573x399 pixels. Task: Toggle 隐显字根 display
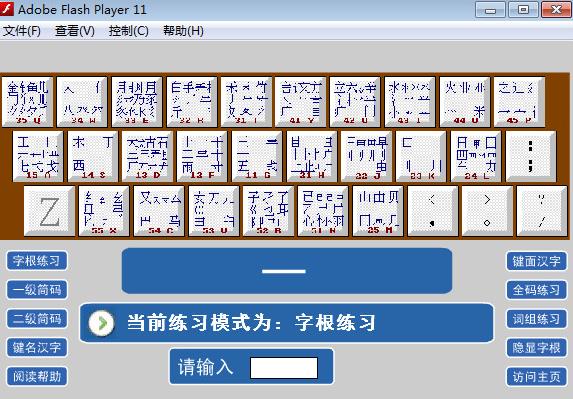(536, 348)
